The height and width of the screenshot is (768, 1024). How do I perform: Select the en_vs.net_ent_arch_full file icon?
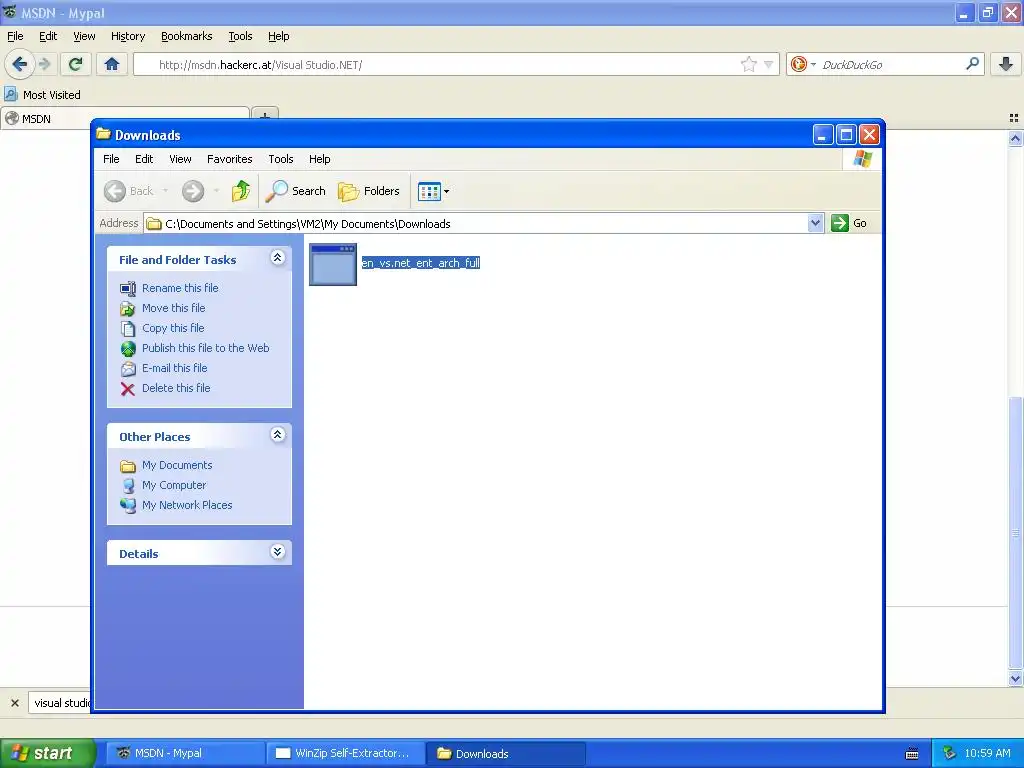(x=333, y=264)
